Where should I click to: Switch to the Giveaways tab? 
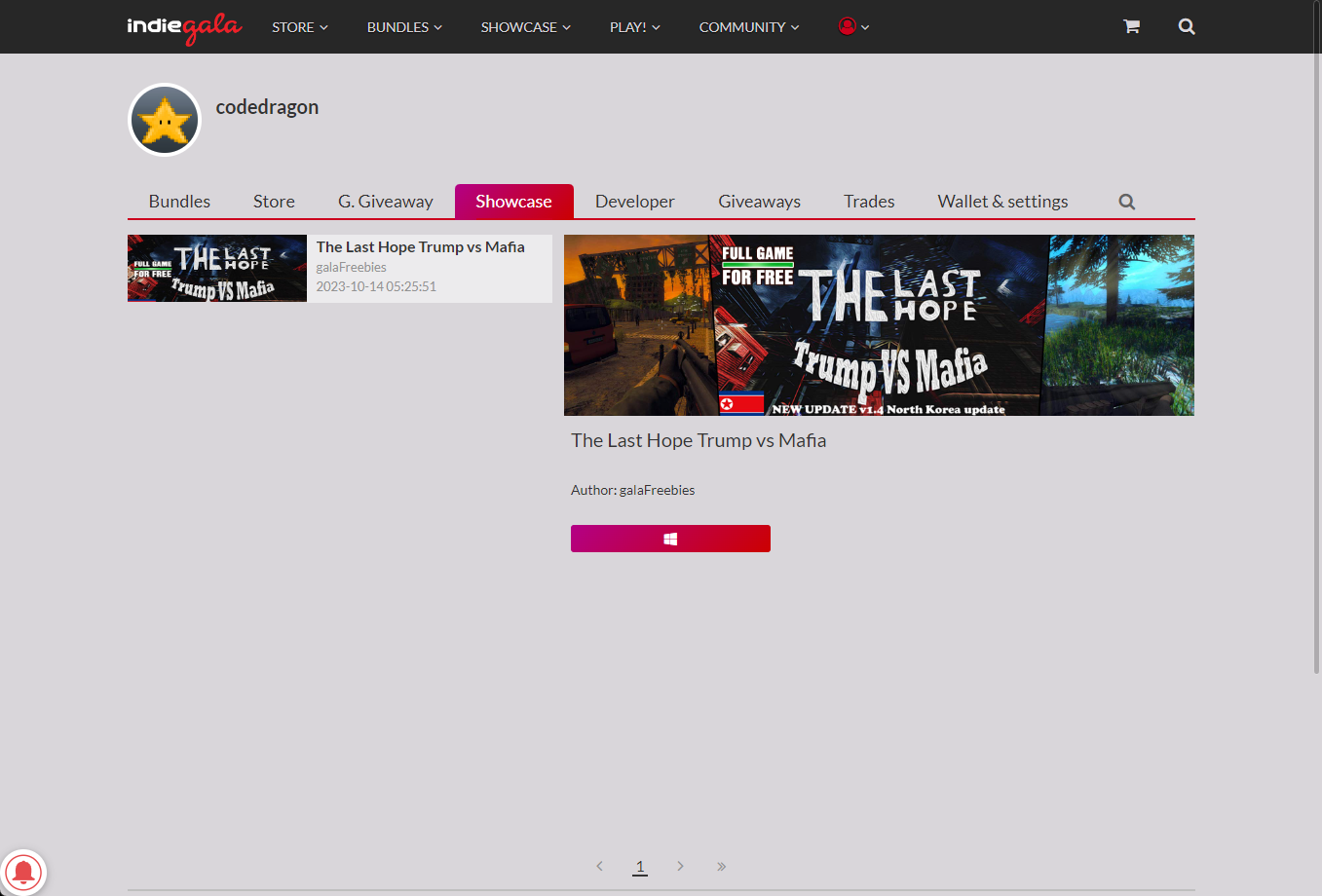pyautogui.click(x=760, y=202)
